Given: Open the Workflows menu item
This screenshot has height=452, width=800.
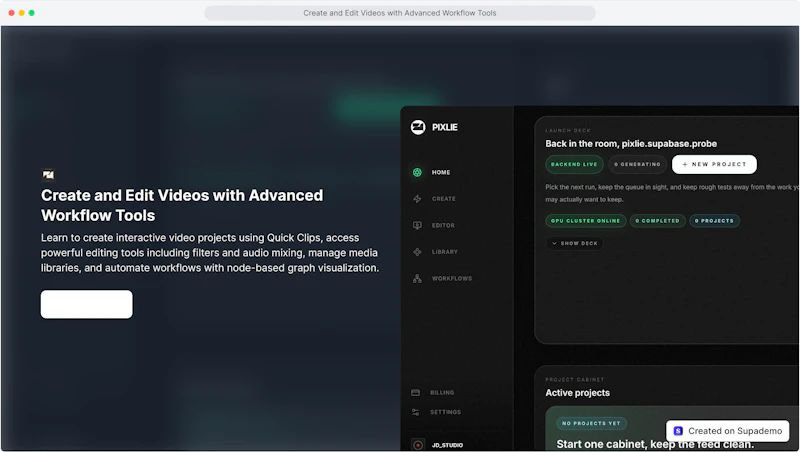Looking at the screenshot, I should 452,279.
